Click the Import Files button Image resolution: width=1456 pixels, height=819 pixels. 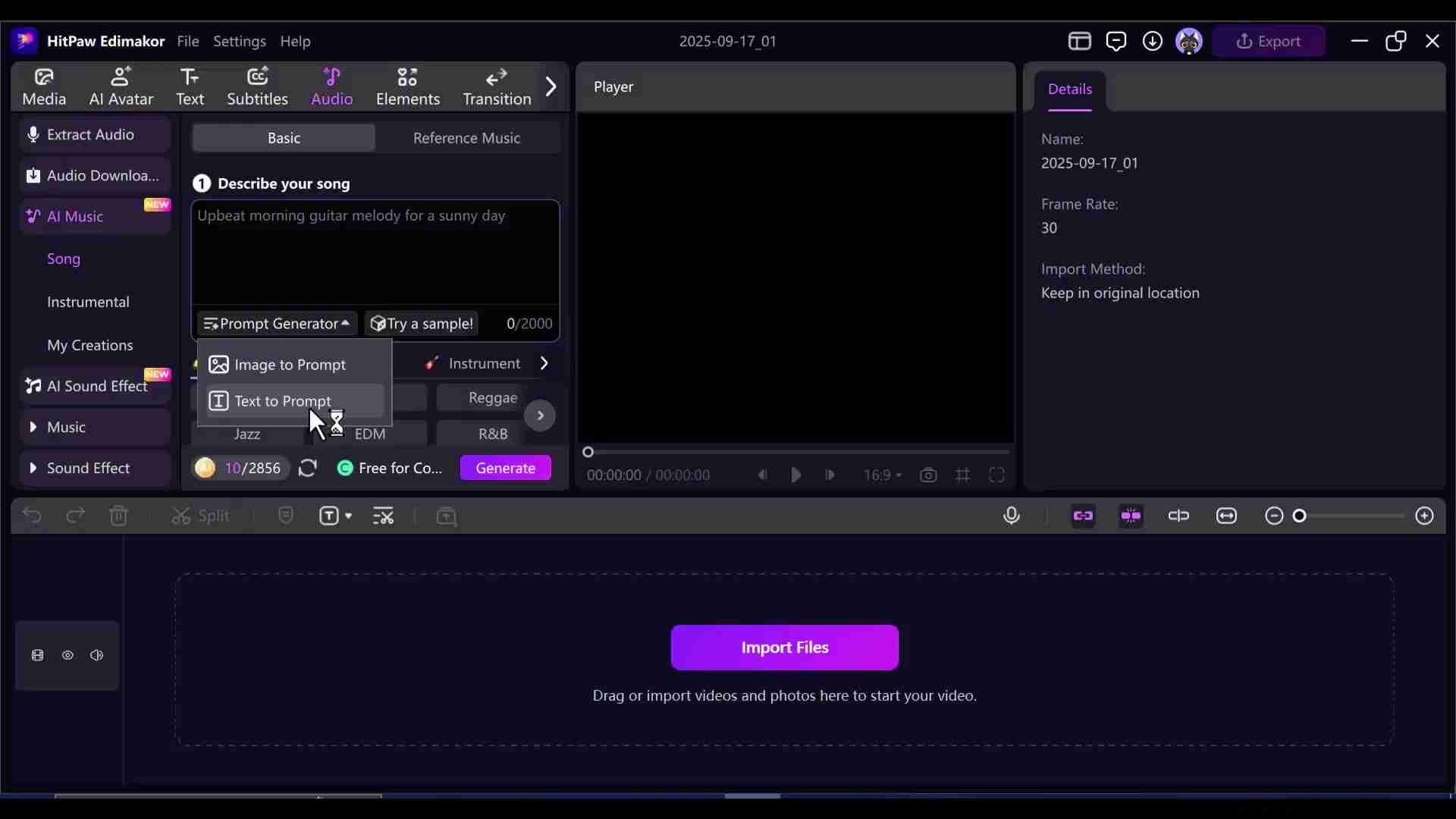[784, 648]
